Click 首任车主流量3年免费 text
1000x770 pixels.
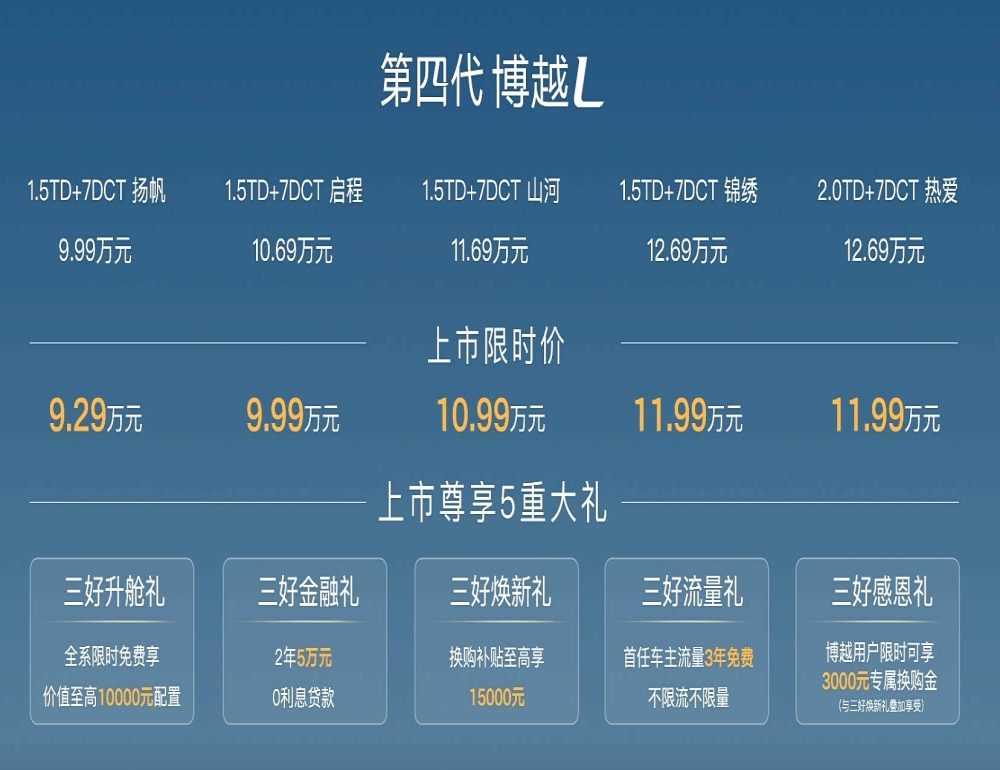(x=689, y=657)
